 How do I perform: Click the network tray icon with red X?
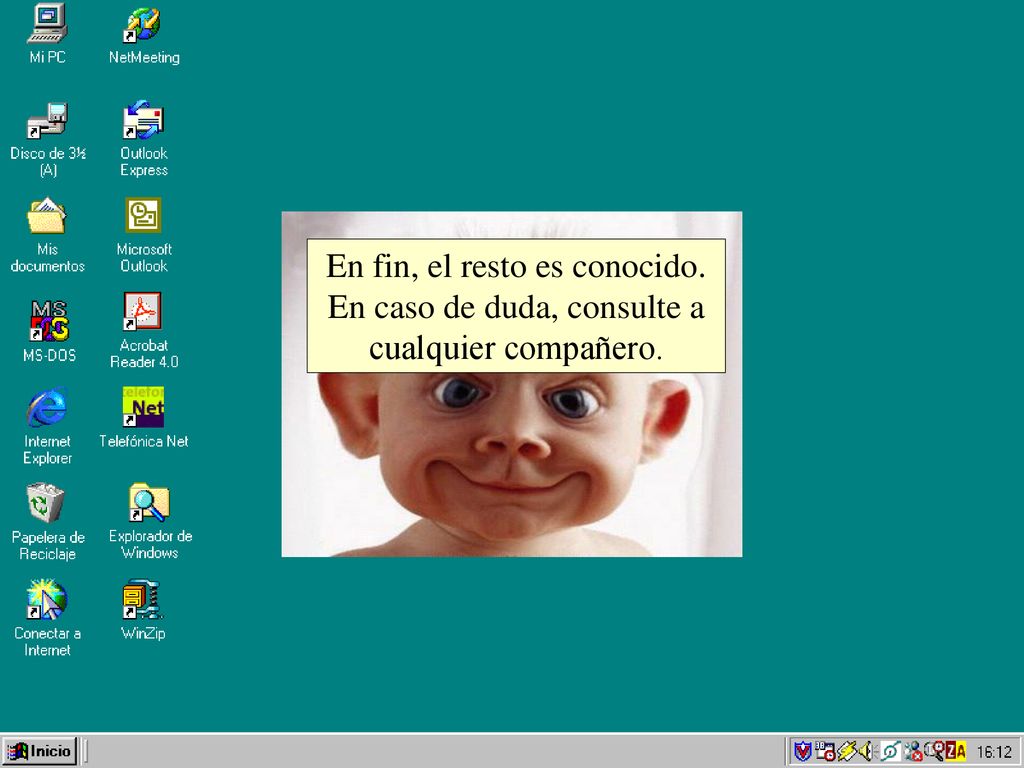(913, 751)
